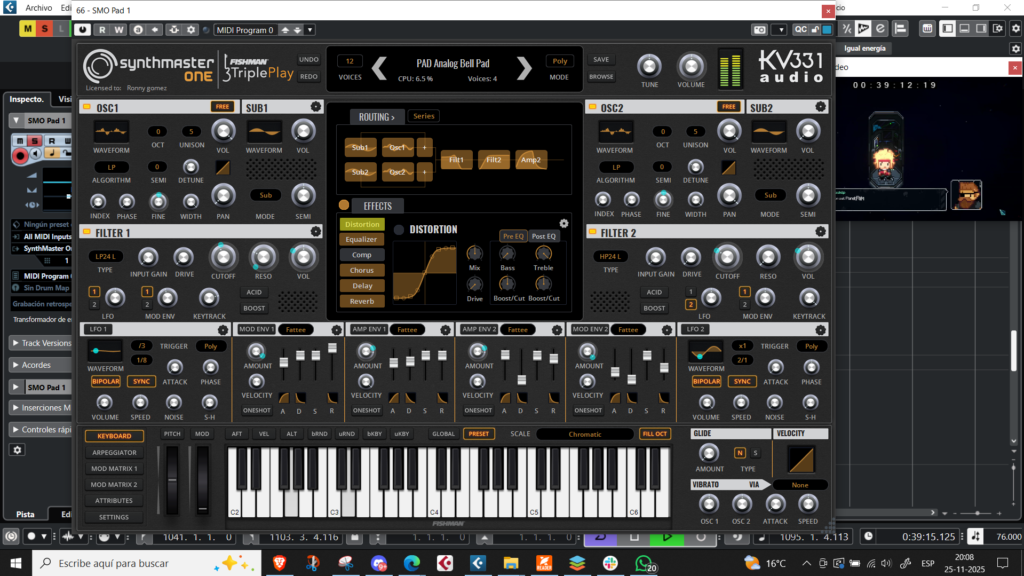
Task: Toggle Filter 1 enable indicator
Action: click(87, 232)
